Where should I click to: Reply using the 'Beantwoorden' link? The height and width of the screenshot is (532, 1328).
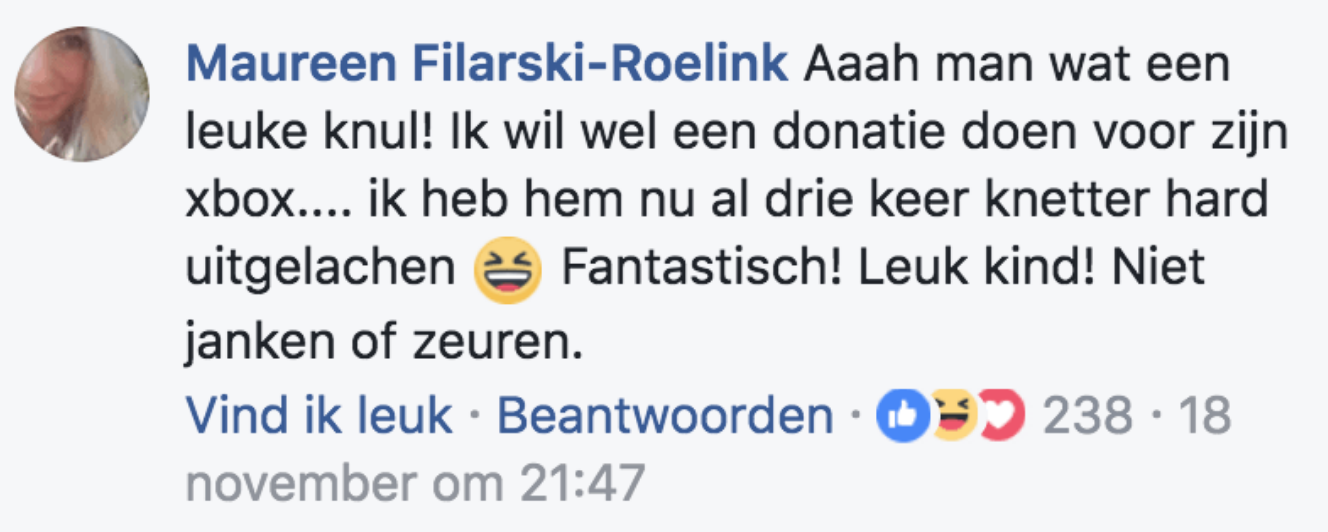[665, 415]
